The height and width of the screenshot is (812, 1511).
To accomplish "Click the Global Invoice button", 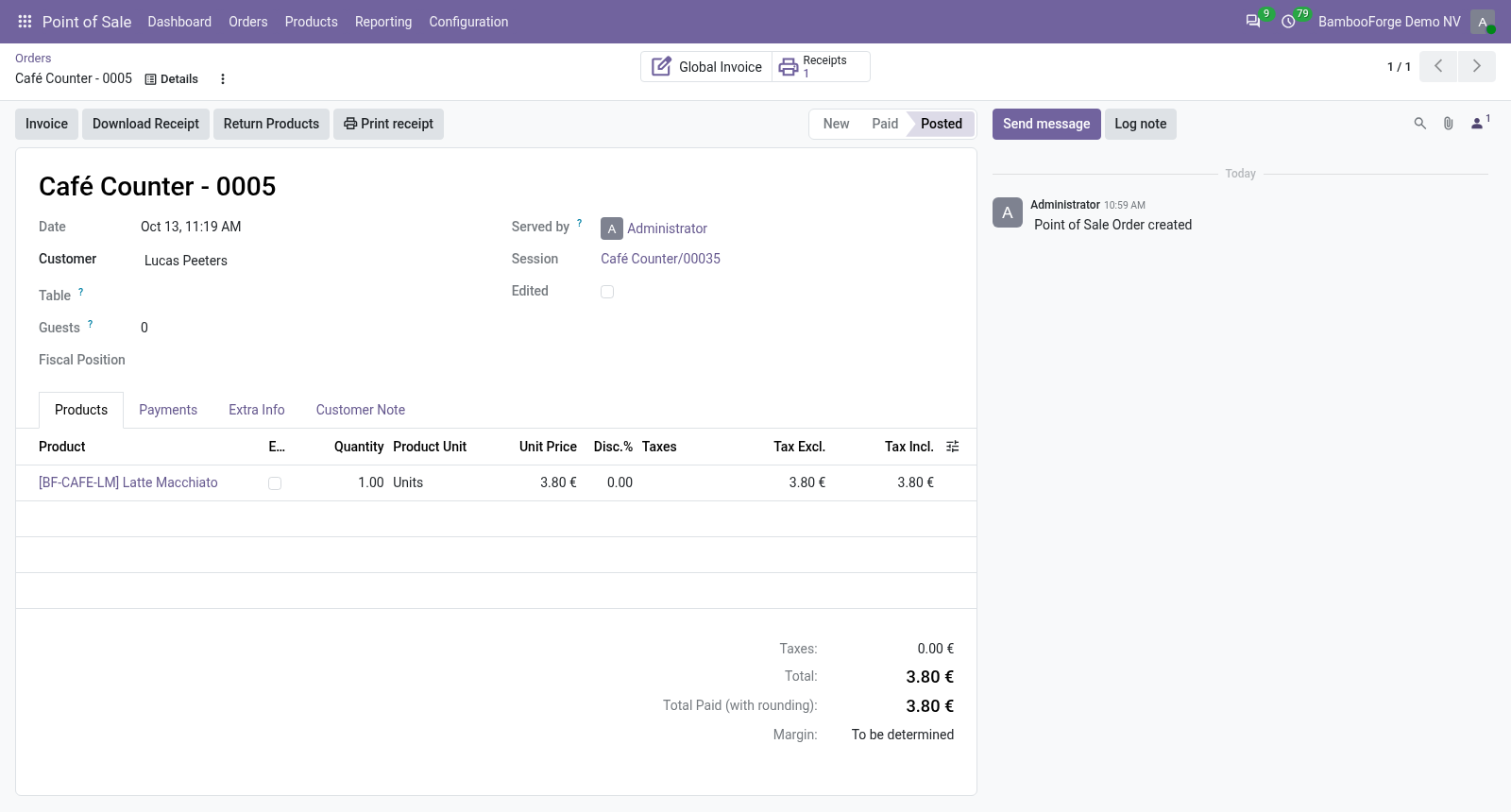I will (706, 67).
